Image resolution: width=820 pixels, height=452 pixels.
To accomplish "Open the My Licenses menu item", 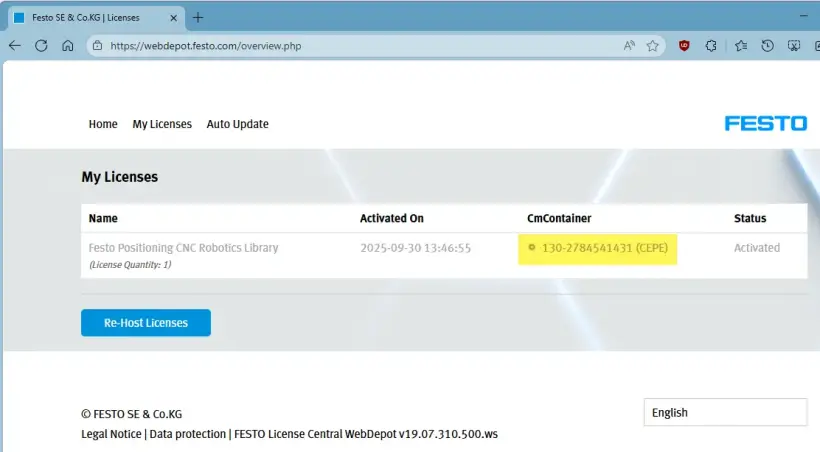I will pyautogui.click(x=162, y=124).
